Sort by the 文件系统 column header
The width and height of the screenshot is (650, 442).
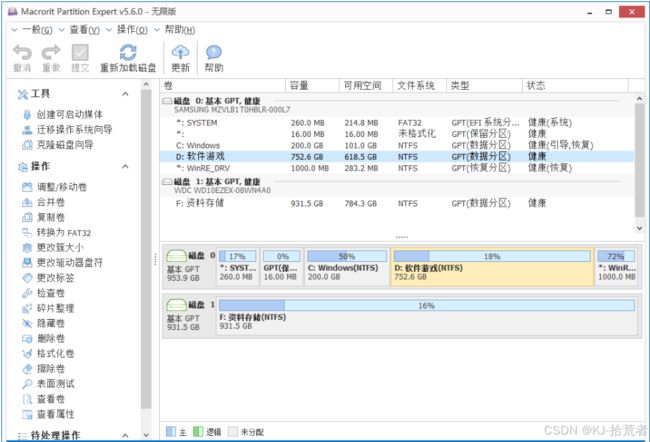420,85
